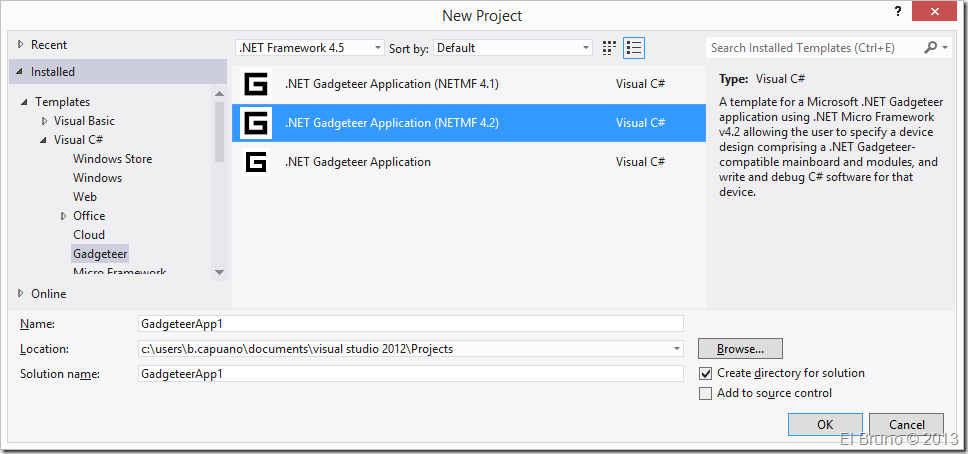968x454 pixels.
Task: Open the .NET Framework 4.5 version dropdown
Action: (309, 48)
